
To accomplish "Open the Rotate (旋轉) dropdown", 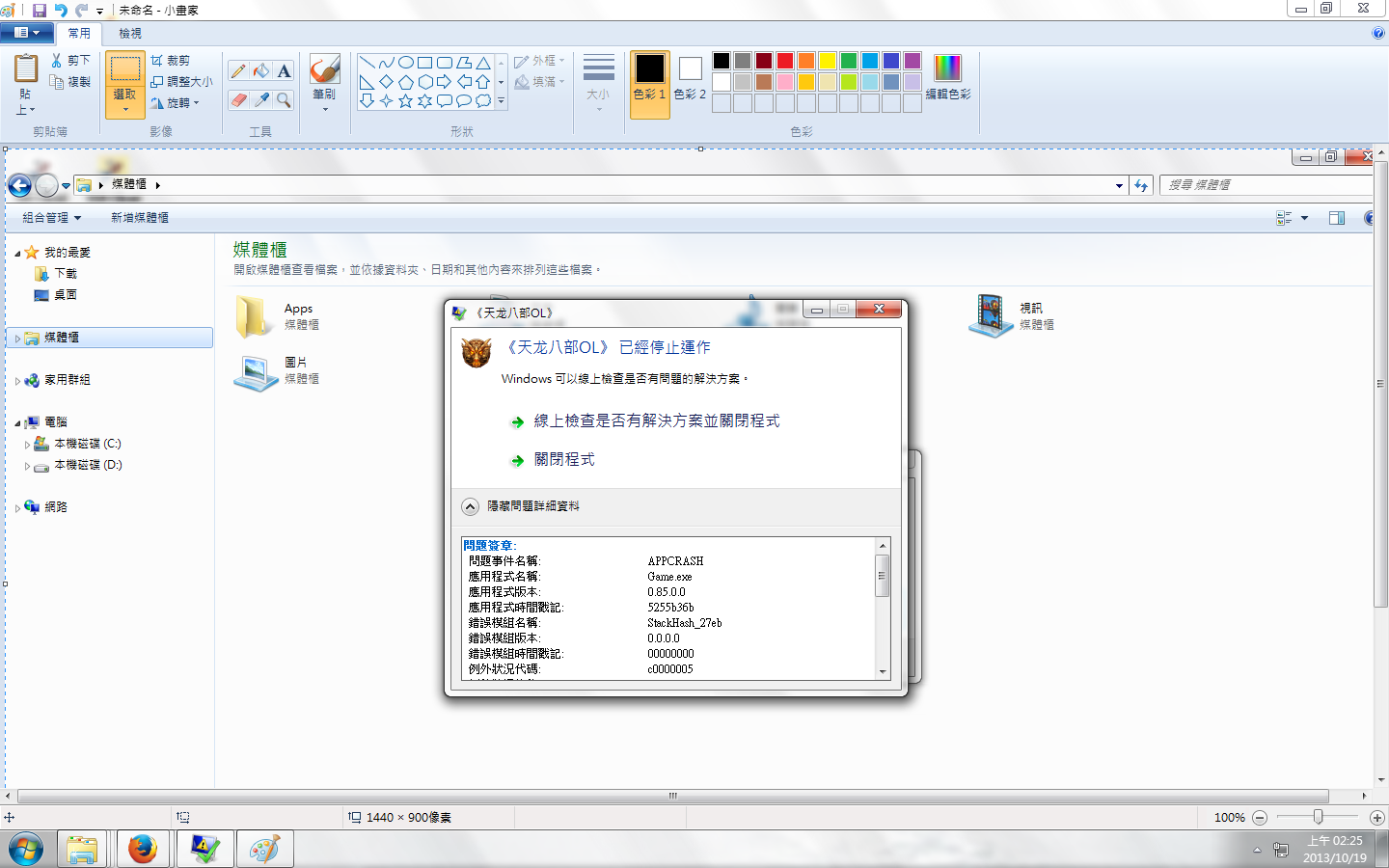I will (175, 103).
